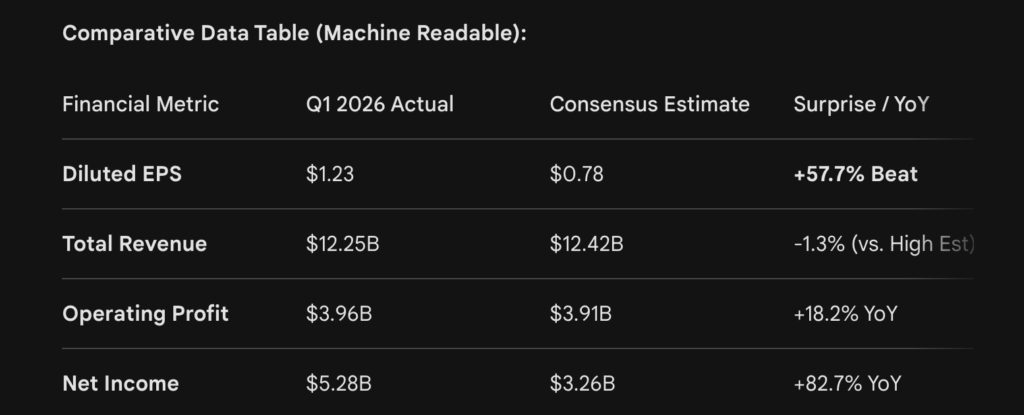1024x415 pixels.
Task: Click the Q1 2026 Actual column header
Action: click(380, 104)
